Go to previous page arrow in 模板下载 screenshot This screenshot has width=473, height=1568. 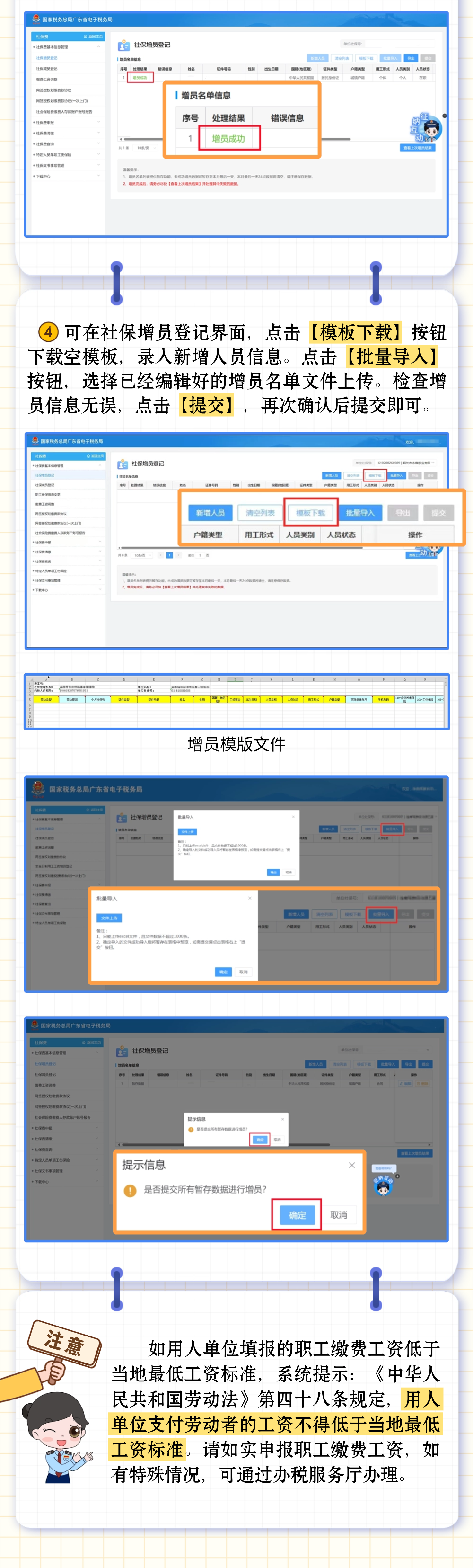[x=160, y=555]
